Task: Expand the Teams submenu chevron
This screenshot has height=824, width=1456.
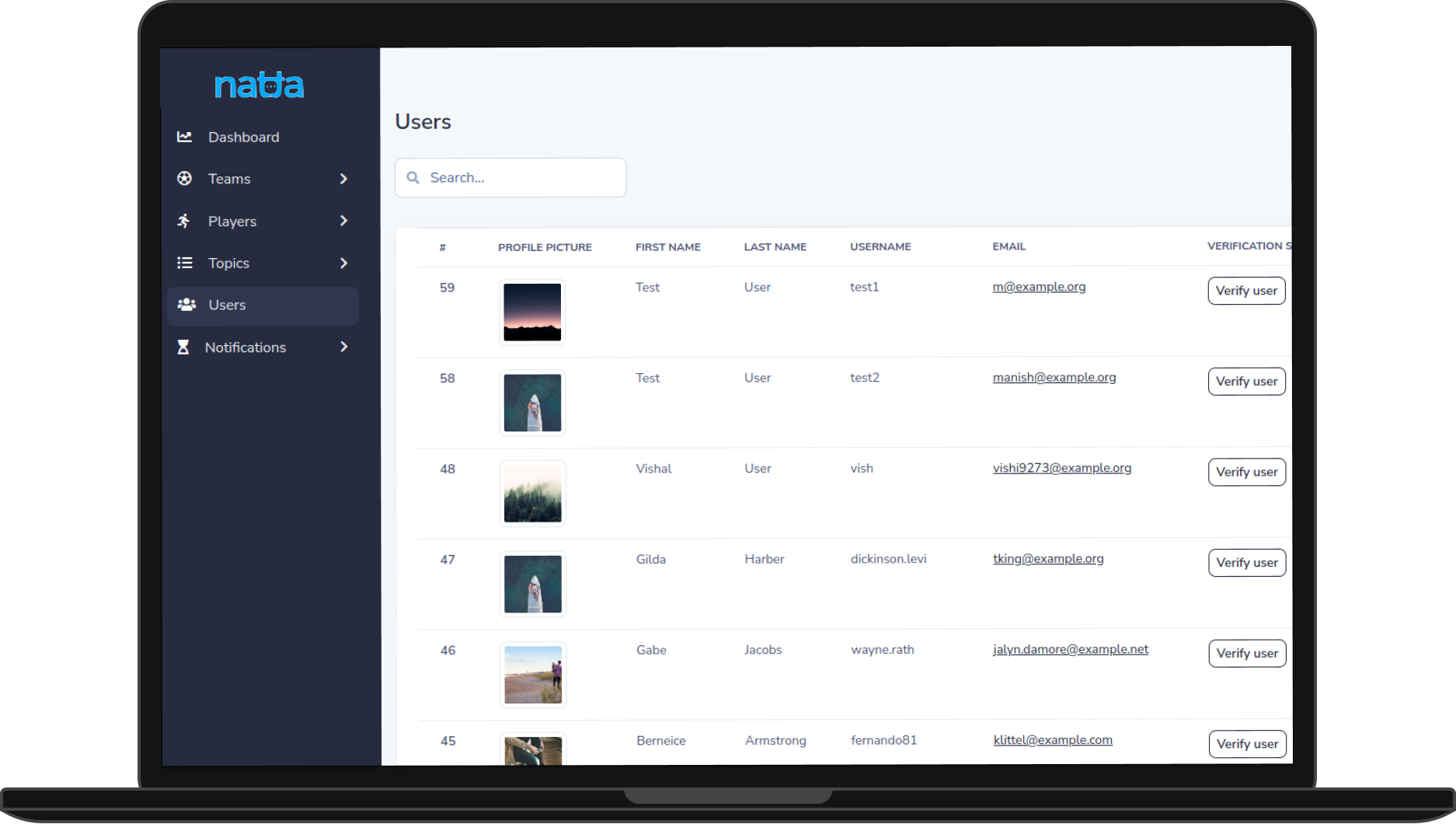Action: click(x=343, y=179)
